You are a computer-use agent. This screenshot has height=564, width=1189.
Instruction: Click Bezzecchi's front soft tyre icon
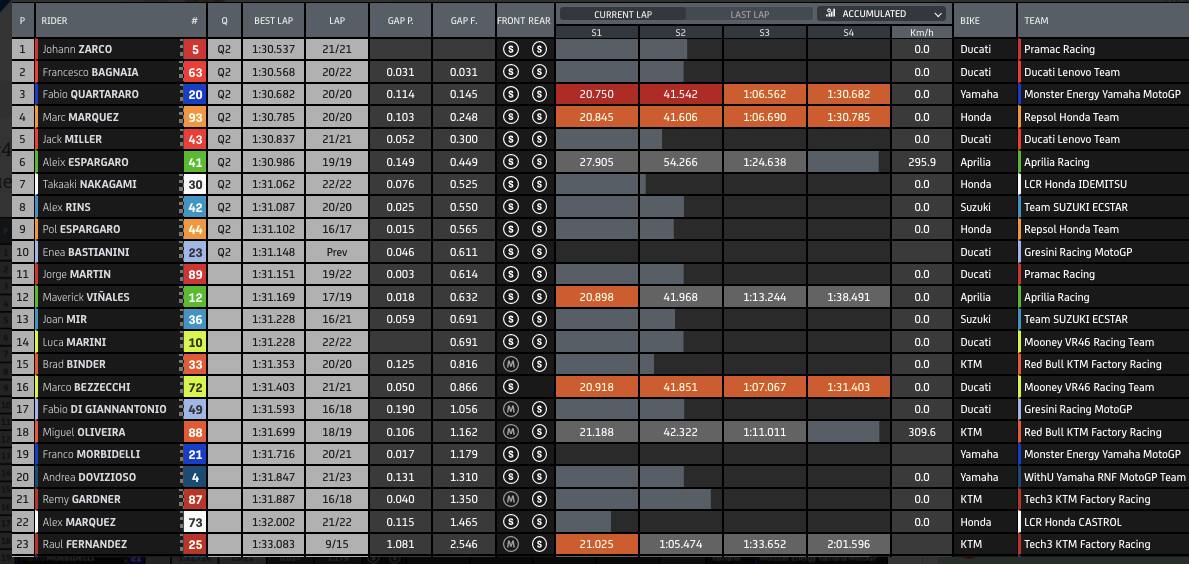510,387
